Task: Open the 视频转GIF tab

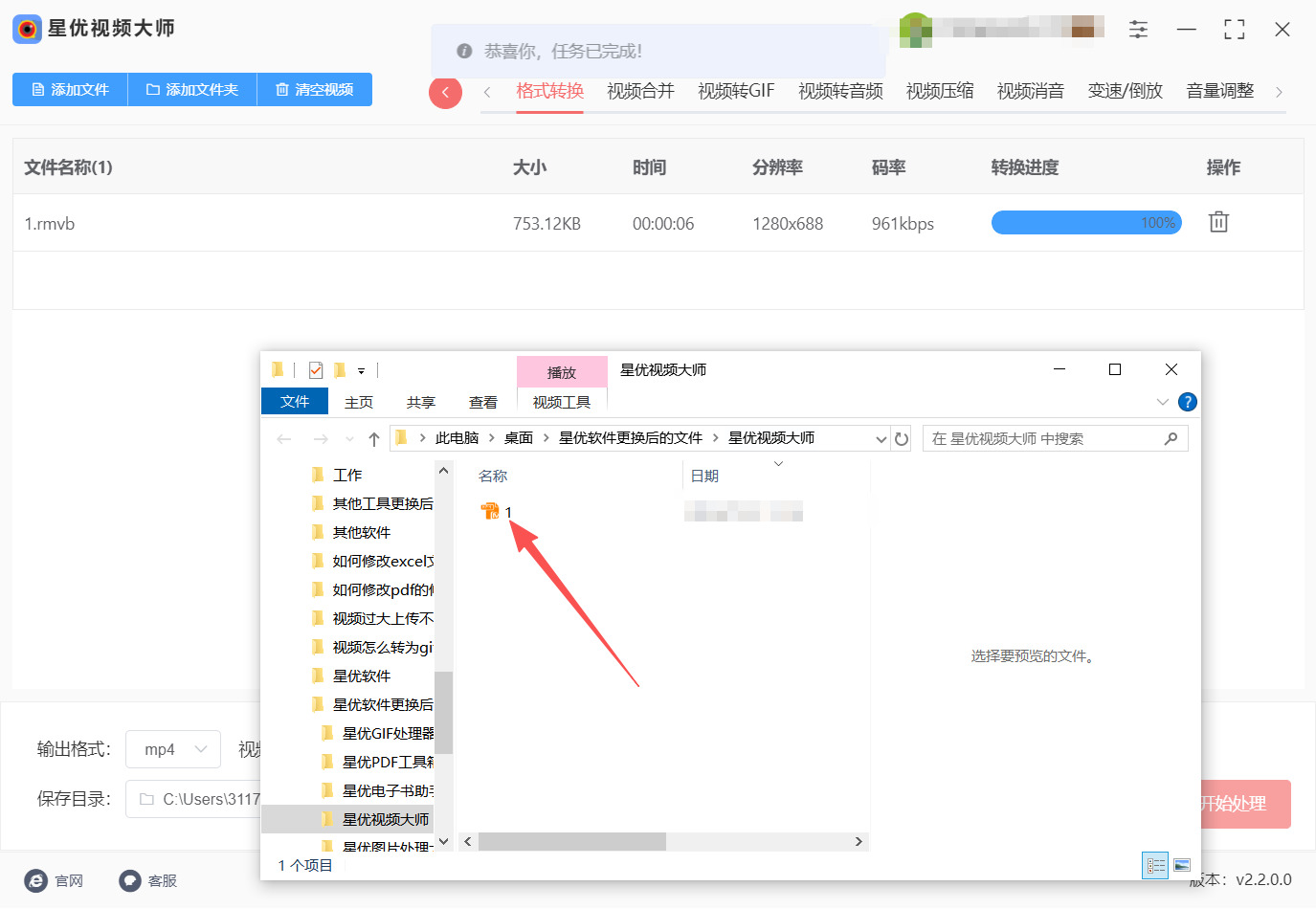Action: coord(736,91)
